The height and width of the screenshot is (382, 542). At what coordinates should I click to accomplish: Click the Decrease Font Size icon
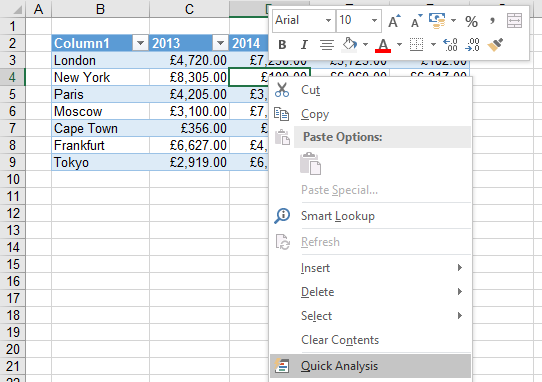(417, 21)
